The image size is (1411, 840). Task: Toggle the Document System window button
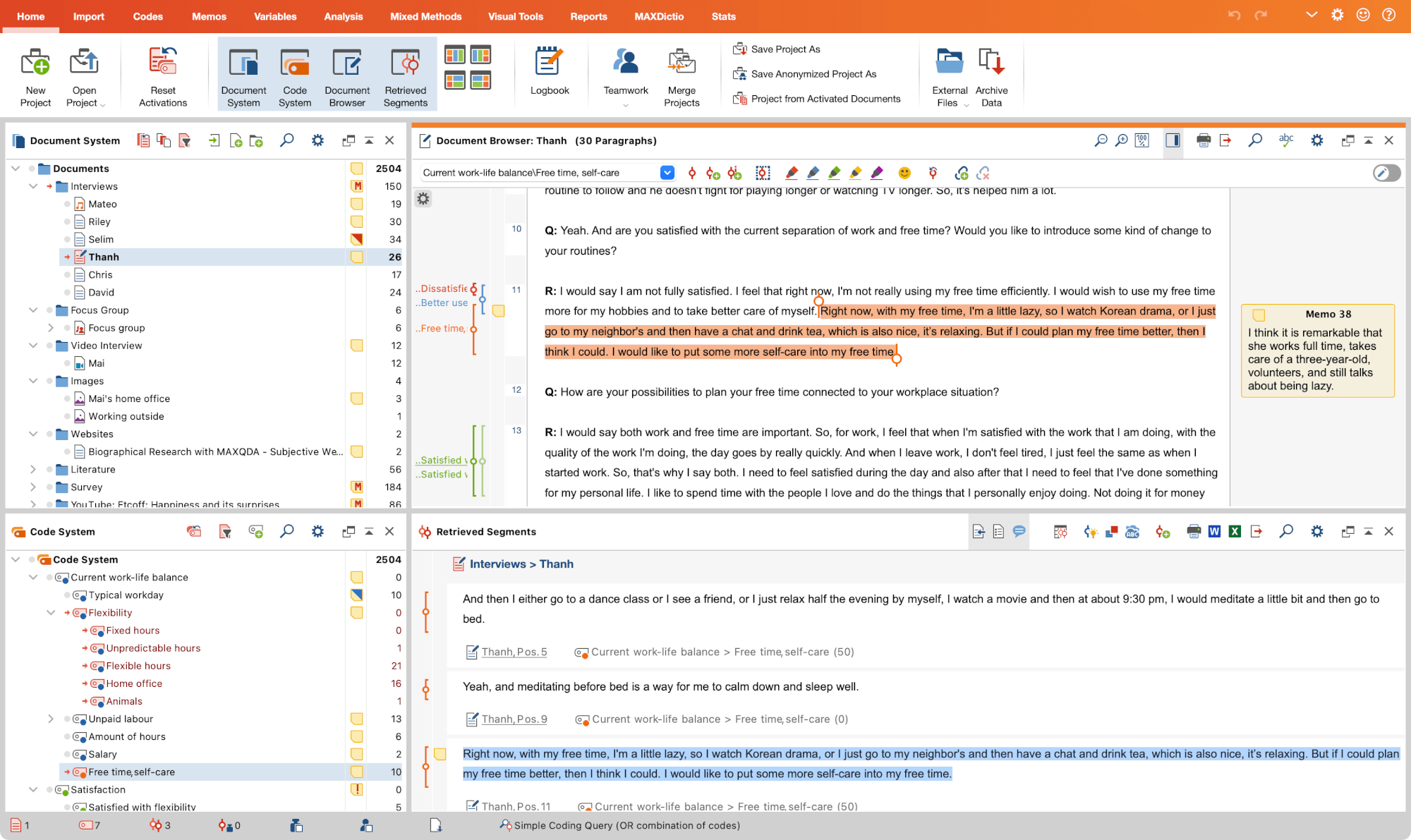click(x=243, y=75)
